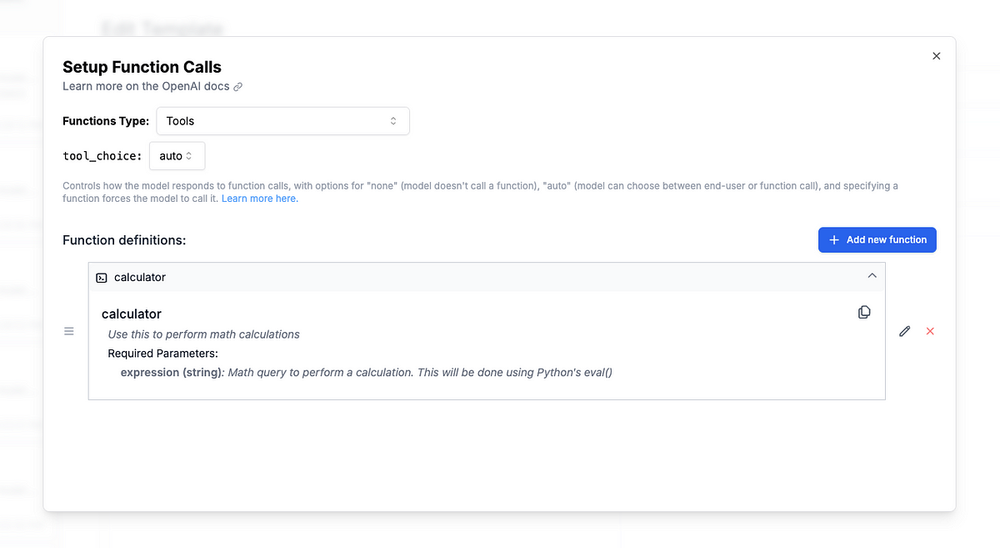Select the calculator function title text
Viewport: 1000px width, 548px height.
pos(131,314)
